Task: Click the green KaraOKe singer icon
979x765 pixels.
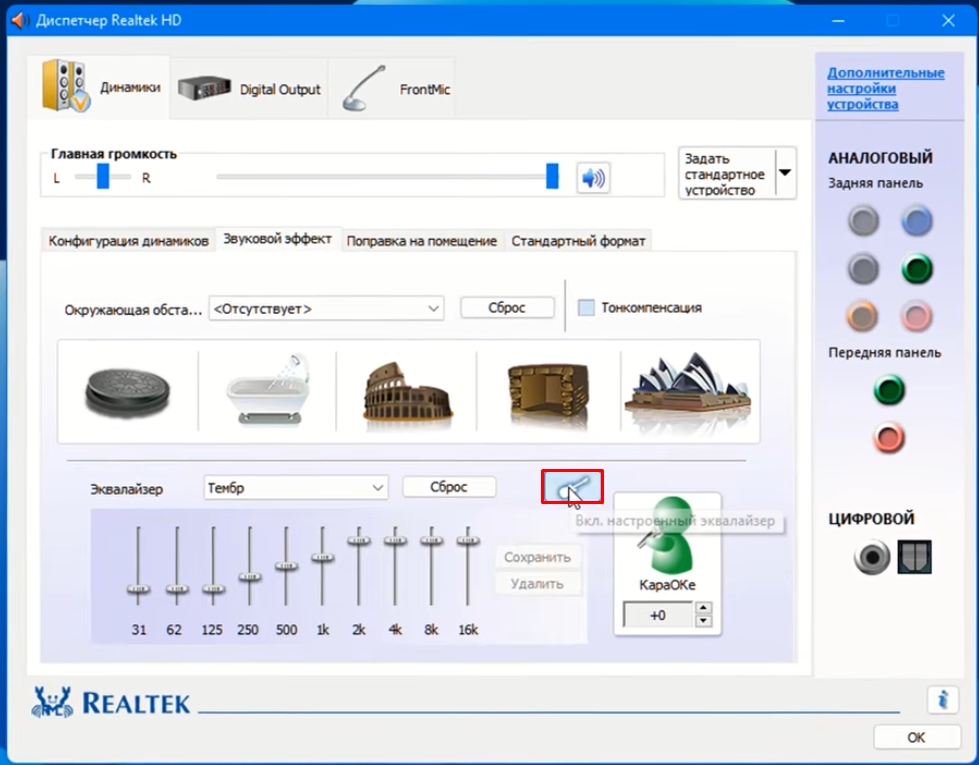Action: click(x=667, y=535)
